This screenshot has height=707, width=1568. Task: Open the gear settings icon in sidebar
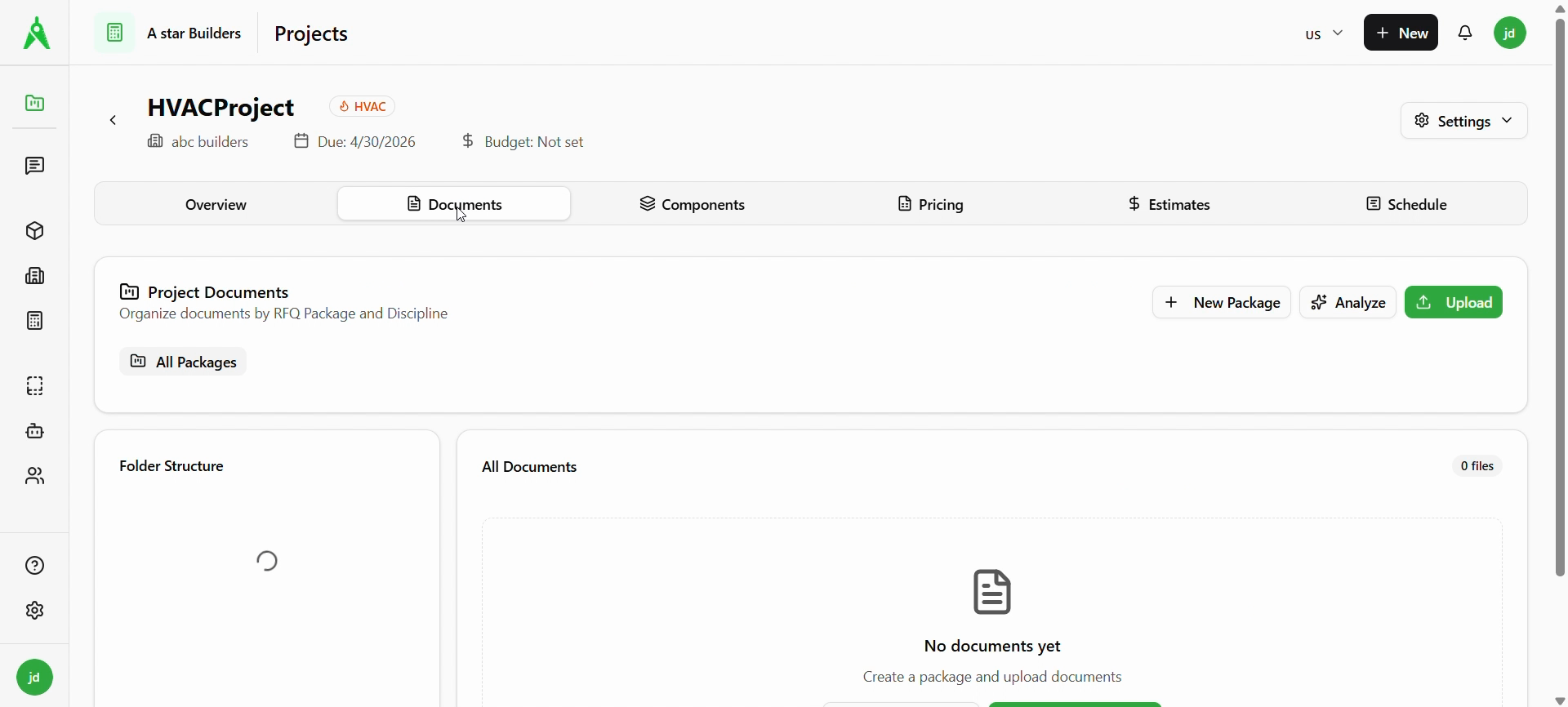(34, 611)
